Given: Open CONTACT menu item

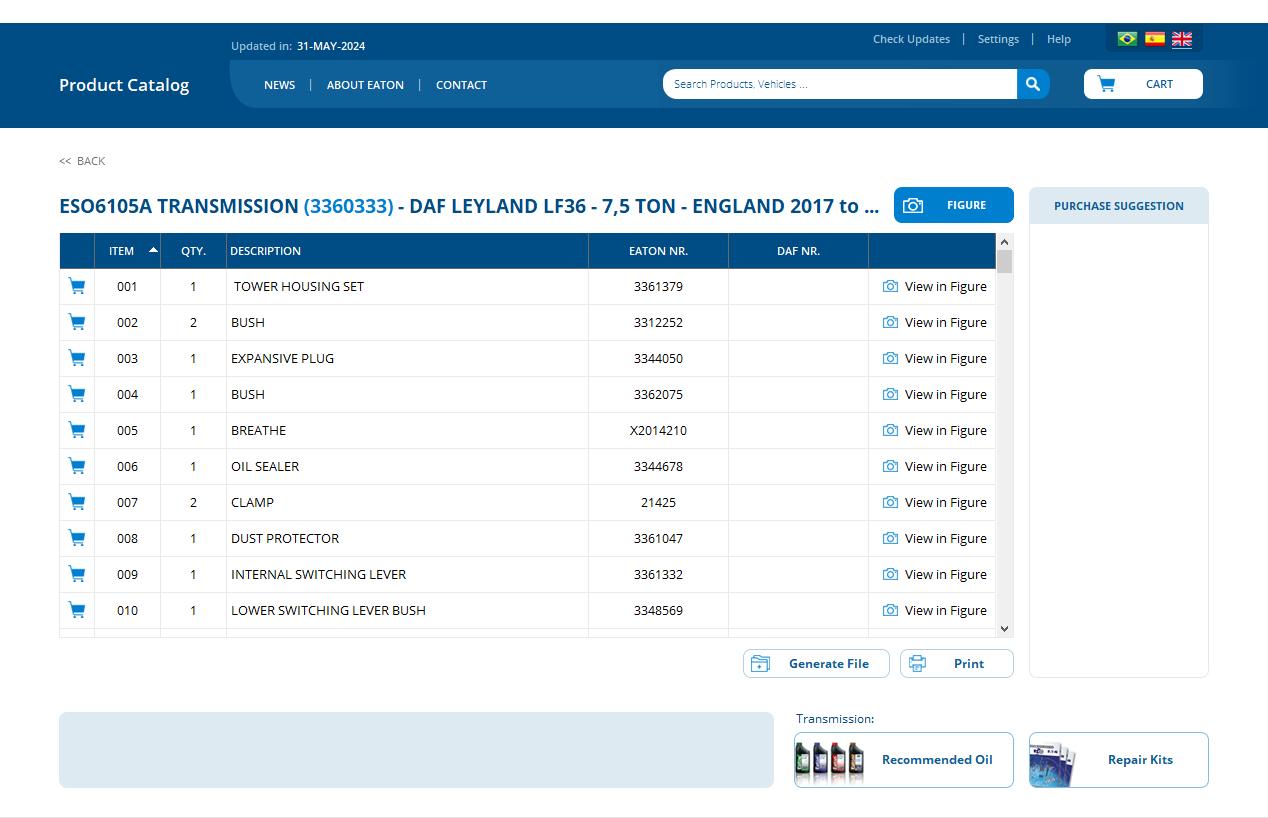Looking at the screenshot, I should pyautogui.click(x=461, y=85).
